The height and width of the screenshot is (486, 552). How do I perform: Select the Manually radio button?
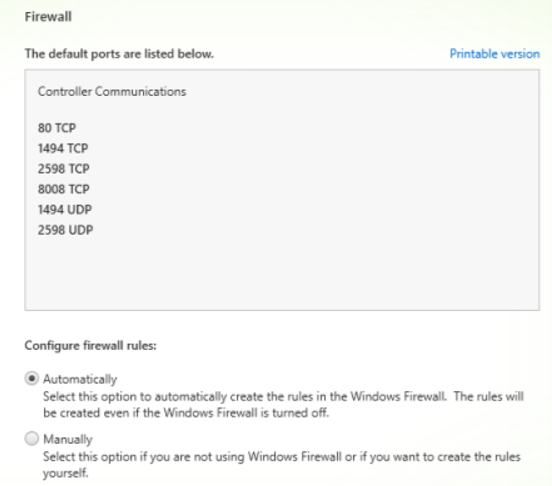(x=32, y=438)
